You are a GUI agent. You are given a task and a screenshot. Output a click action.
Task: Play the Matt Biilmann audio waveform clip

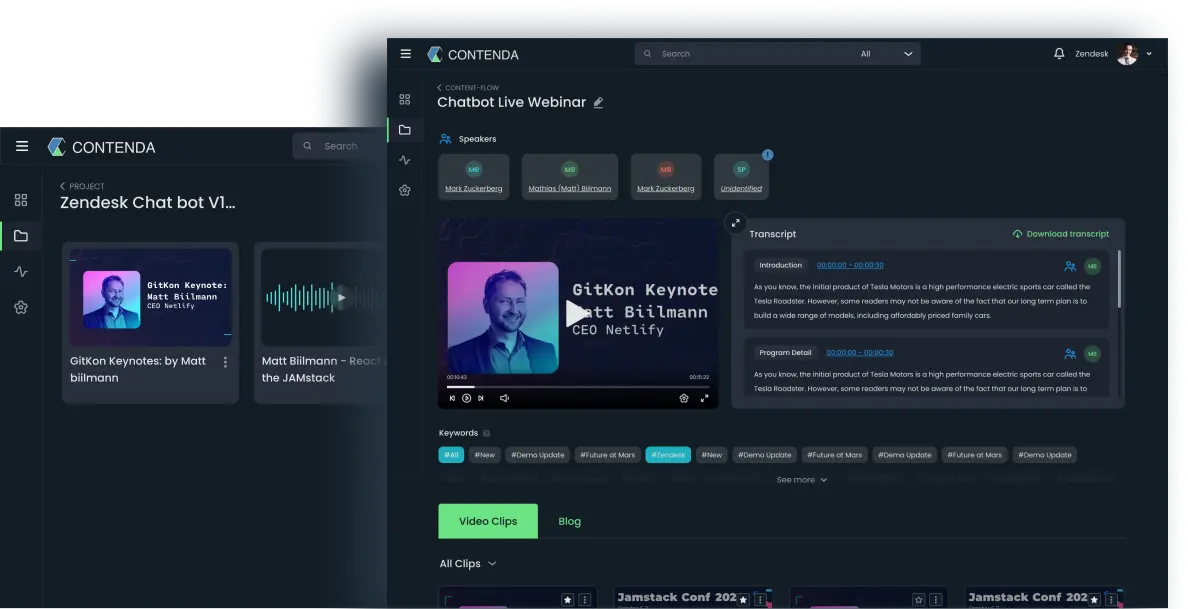click(341, 297)
